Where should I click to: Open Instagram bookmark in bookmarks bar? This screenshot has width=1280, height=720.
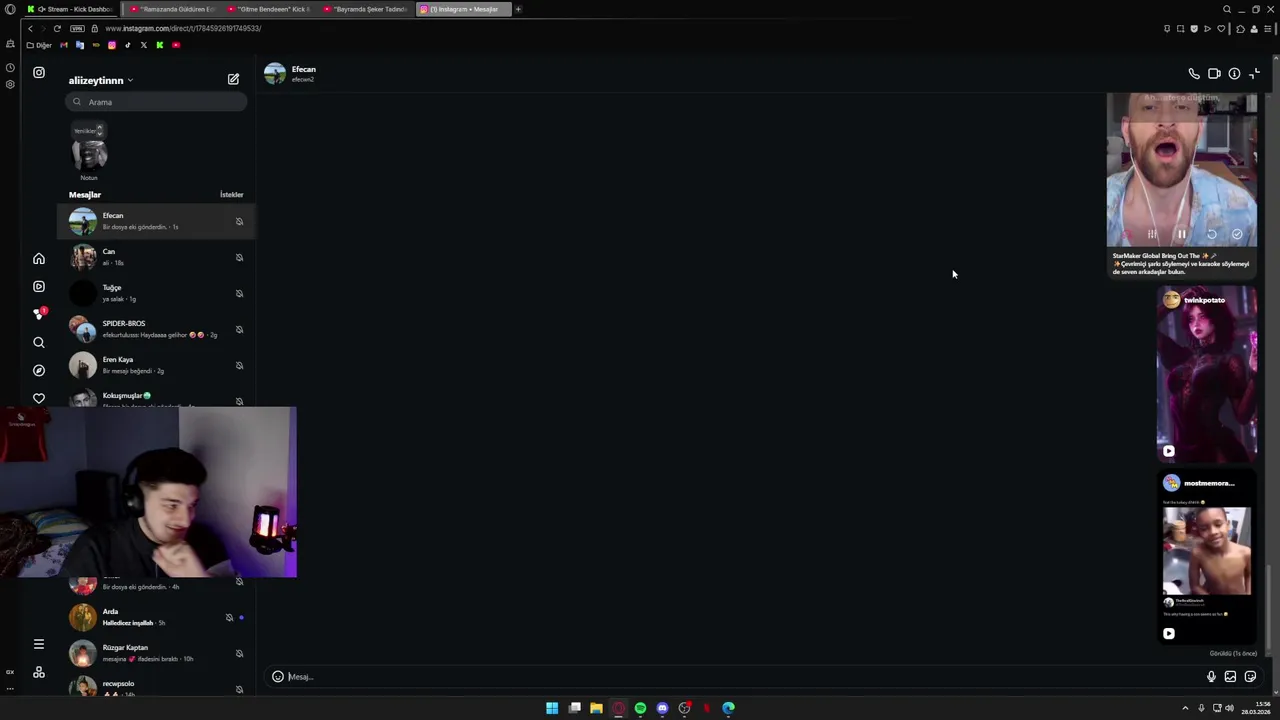point(112,45)
